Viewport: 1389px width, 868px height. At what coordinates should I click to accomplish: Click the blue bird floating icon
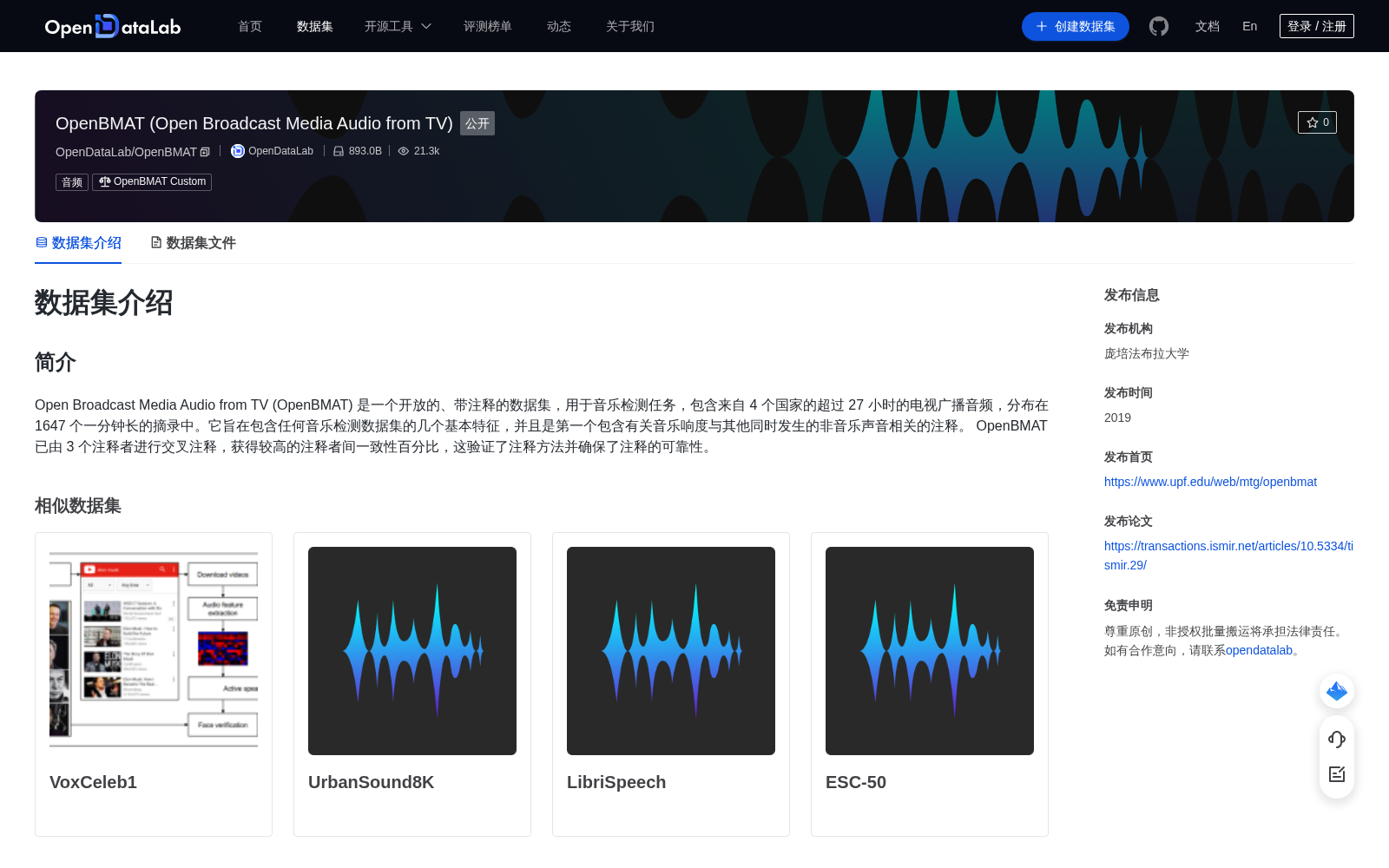coord(1337,691)
